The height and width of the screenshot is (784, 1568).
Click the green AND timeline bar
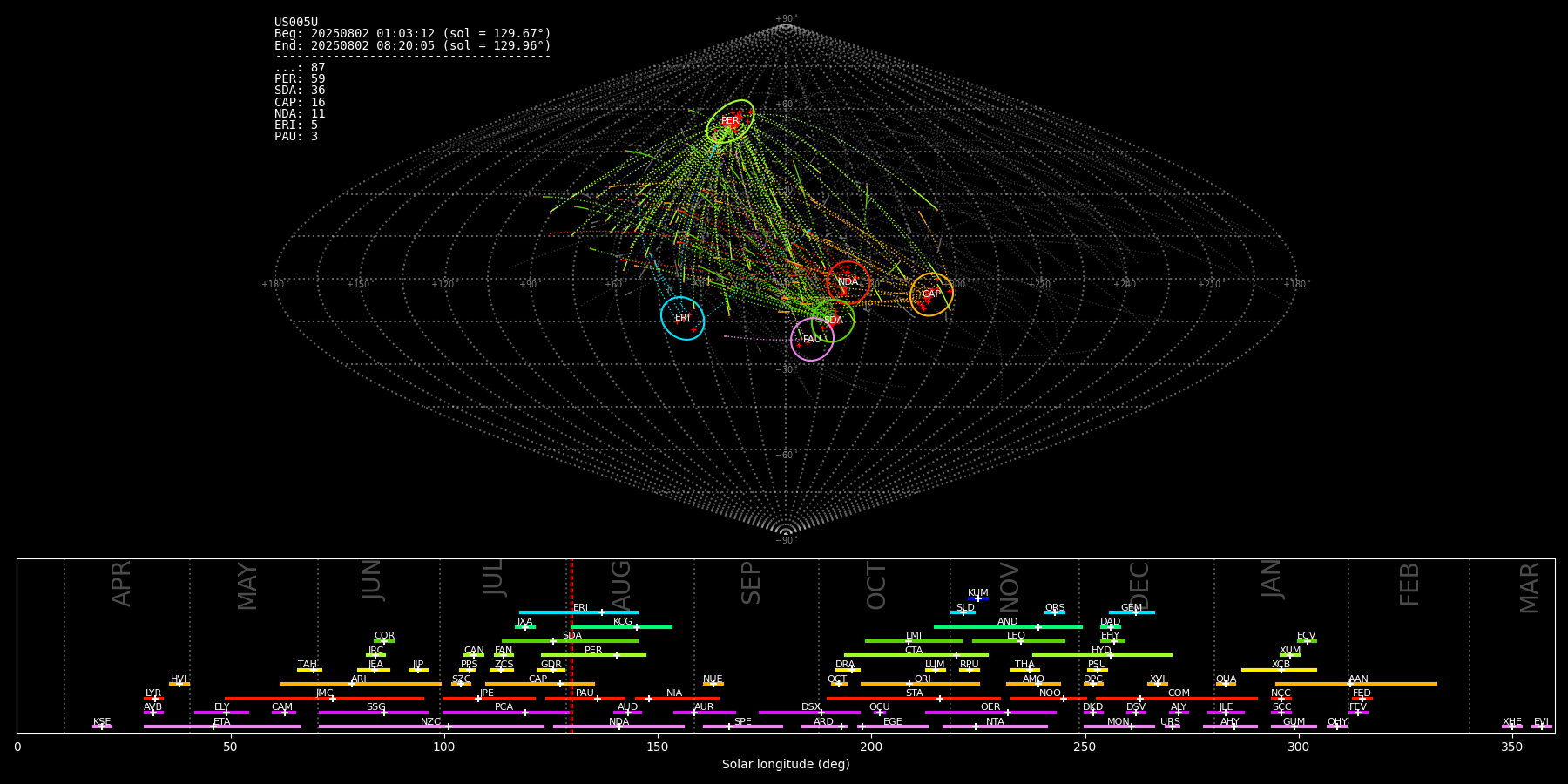point(1008,627)
